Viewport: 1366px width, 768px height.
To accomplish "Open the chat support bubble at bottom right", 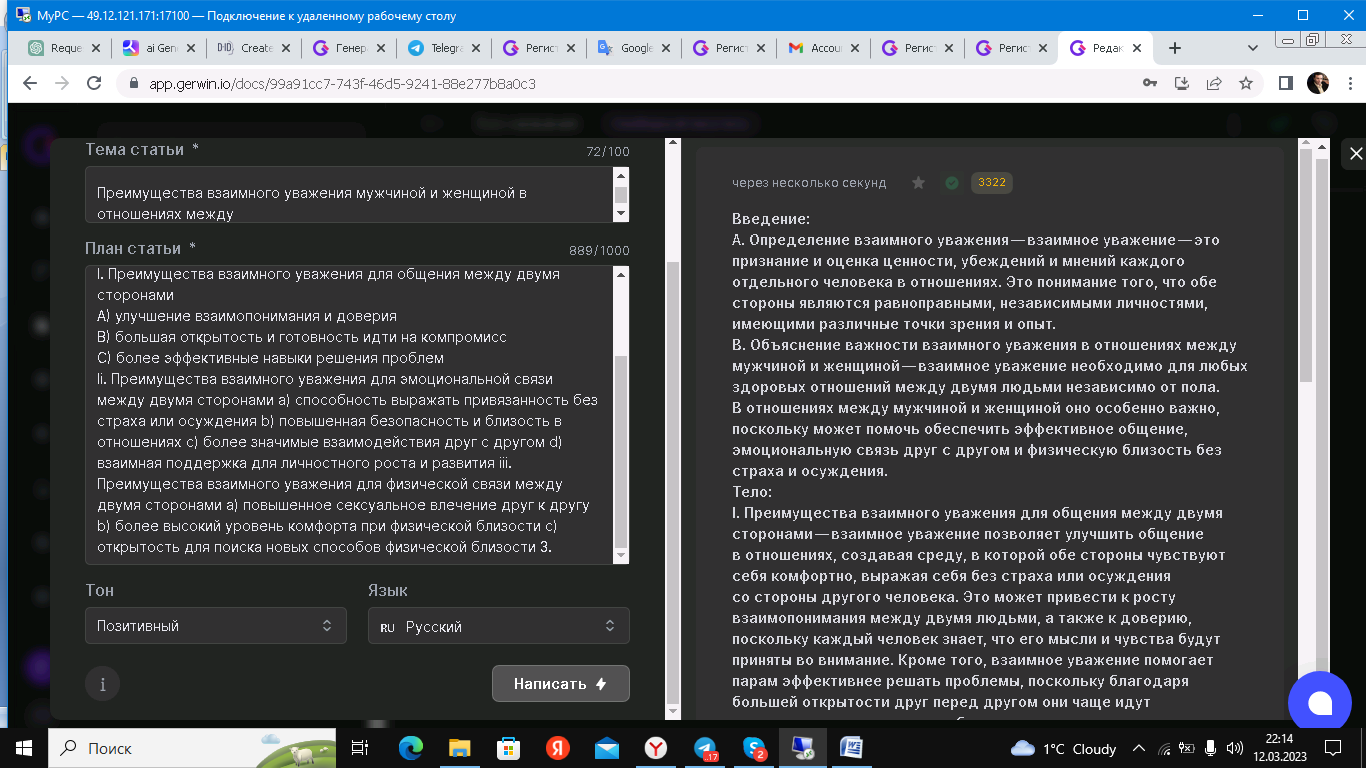I will pyautogui.click(x=1320, y=701).
